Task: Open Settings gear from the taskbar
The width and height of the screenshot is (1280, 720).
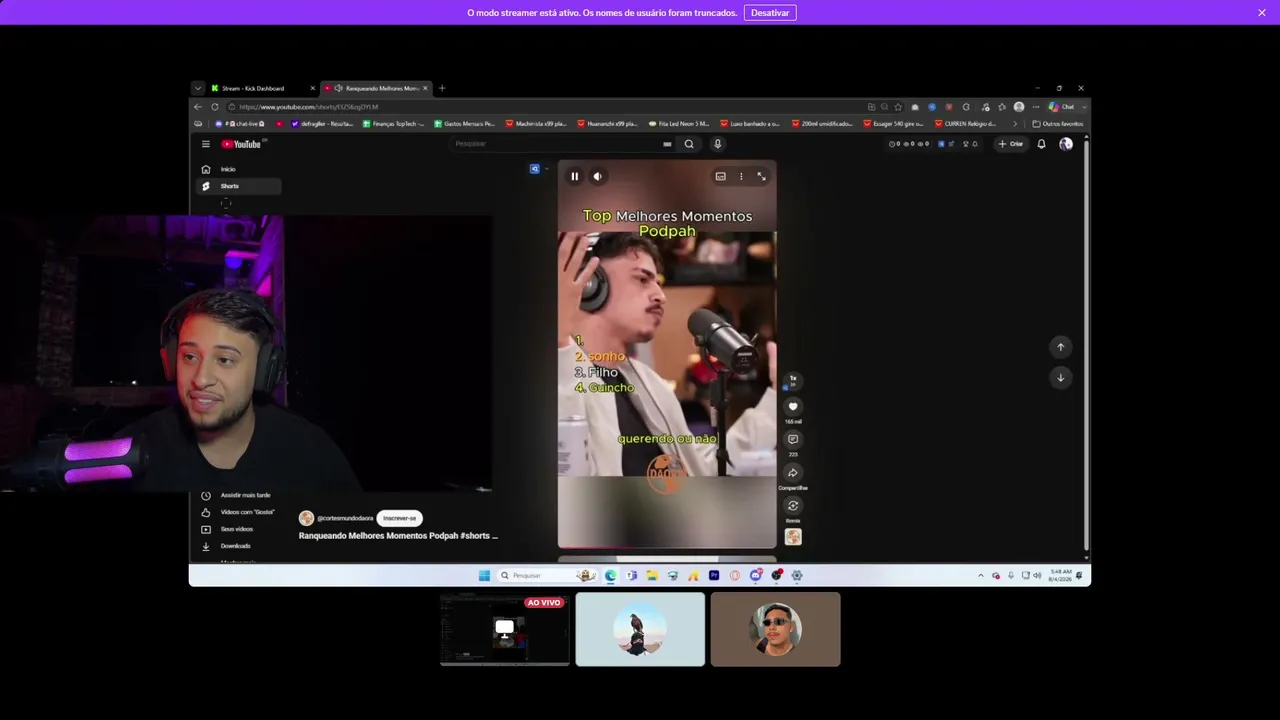Action: (797, 575)
